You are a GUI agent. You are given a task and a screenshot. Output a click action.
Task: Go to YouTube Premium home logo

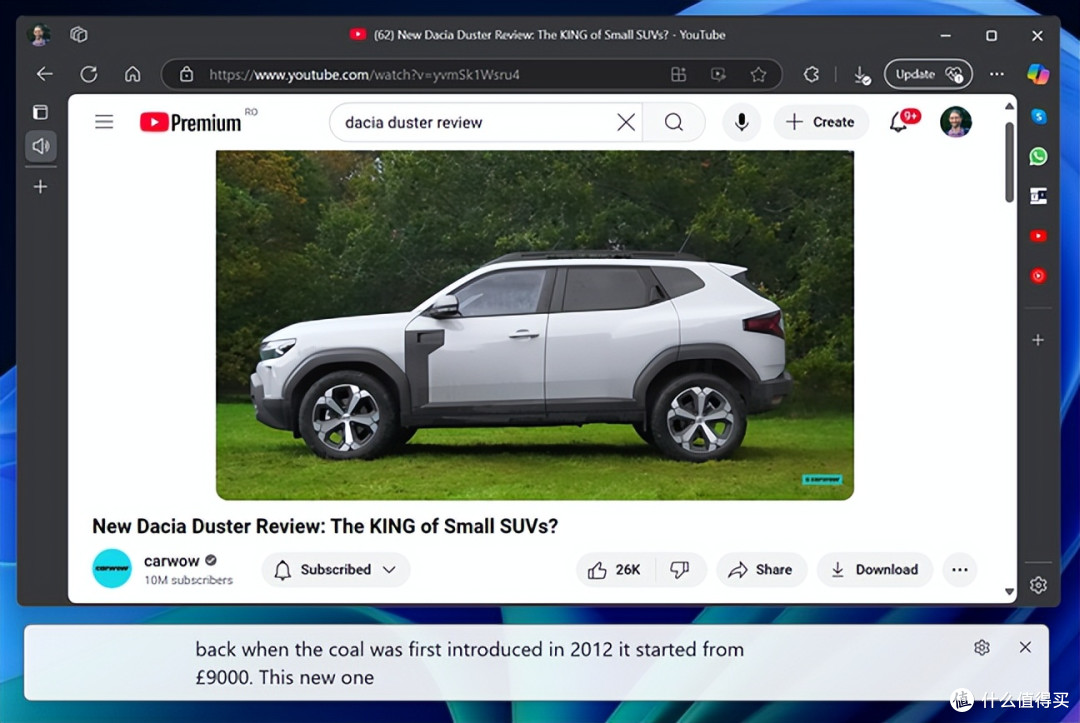tap(191, 123)
